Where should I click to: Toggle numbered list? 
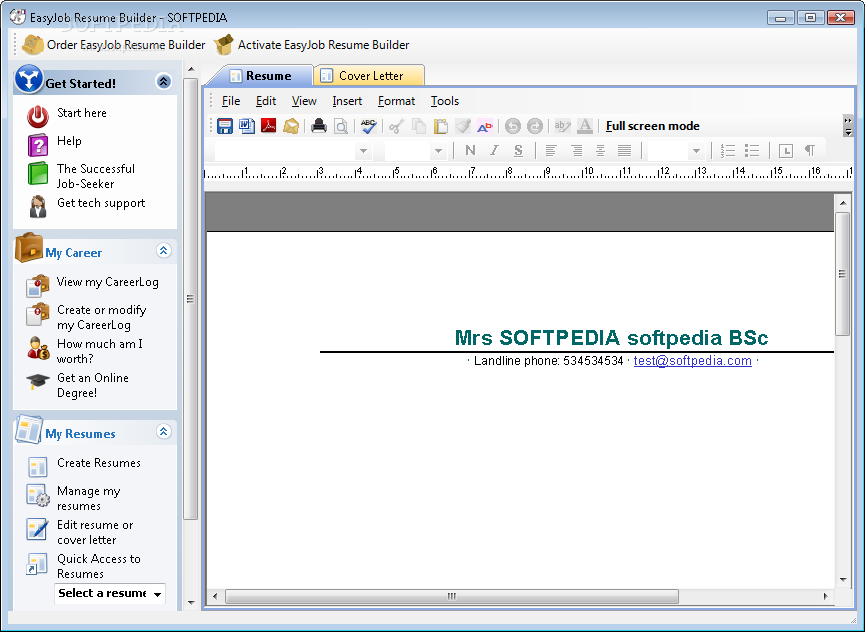tap(728, 150)
